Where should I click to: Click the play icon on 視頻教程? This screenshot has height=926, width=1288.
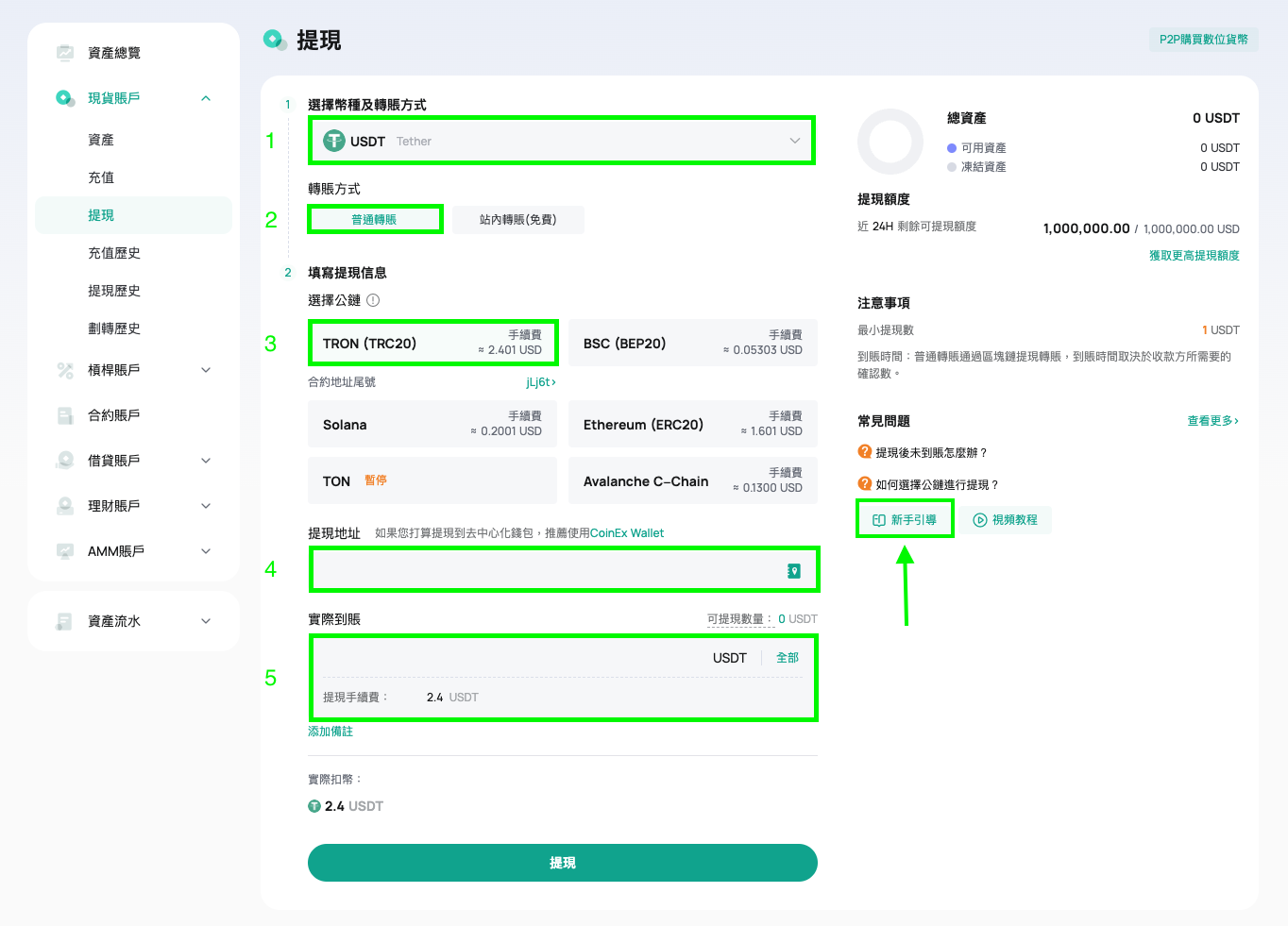(980, 520)
